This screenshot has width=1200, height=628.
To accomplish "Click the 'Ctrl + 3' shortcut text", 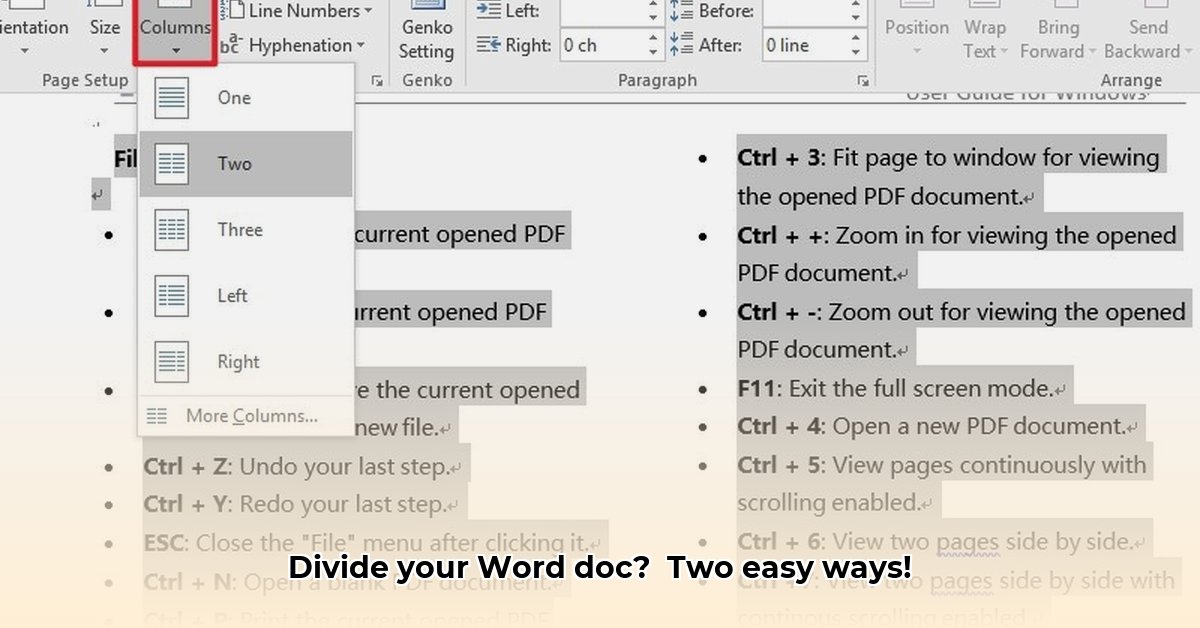I will [778, 158].
